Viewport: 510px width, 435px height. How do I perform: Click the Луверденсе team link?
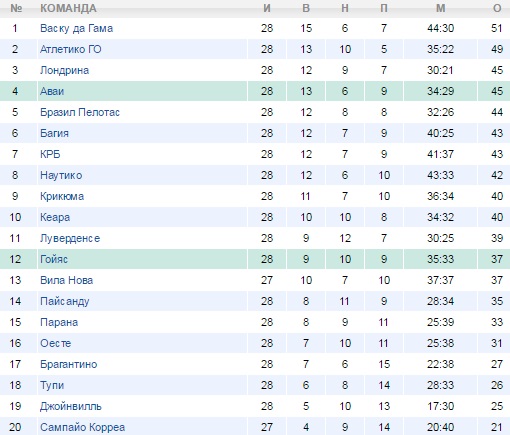pos(70,238)
